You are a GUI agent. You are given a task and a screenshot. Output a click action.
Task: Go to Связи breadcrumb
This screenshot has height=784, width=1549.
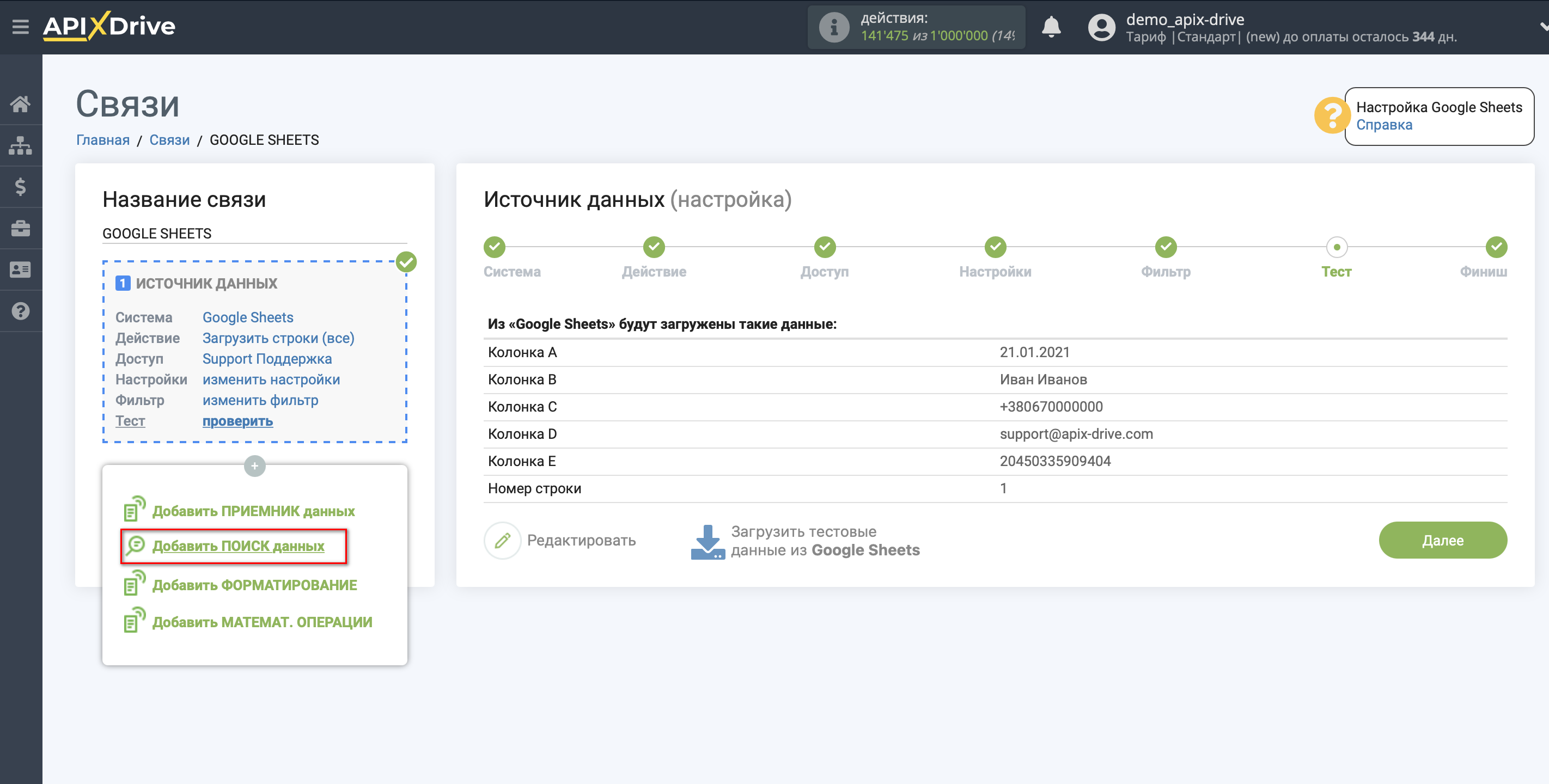tap(169, 140)
